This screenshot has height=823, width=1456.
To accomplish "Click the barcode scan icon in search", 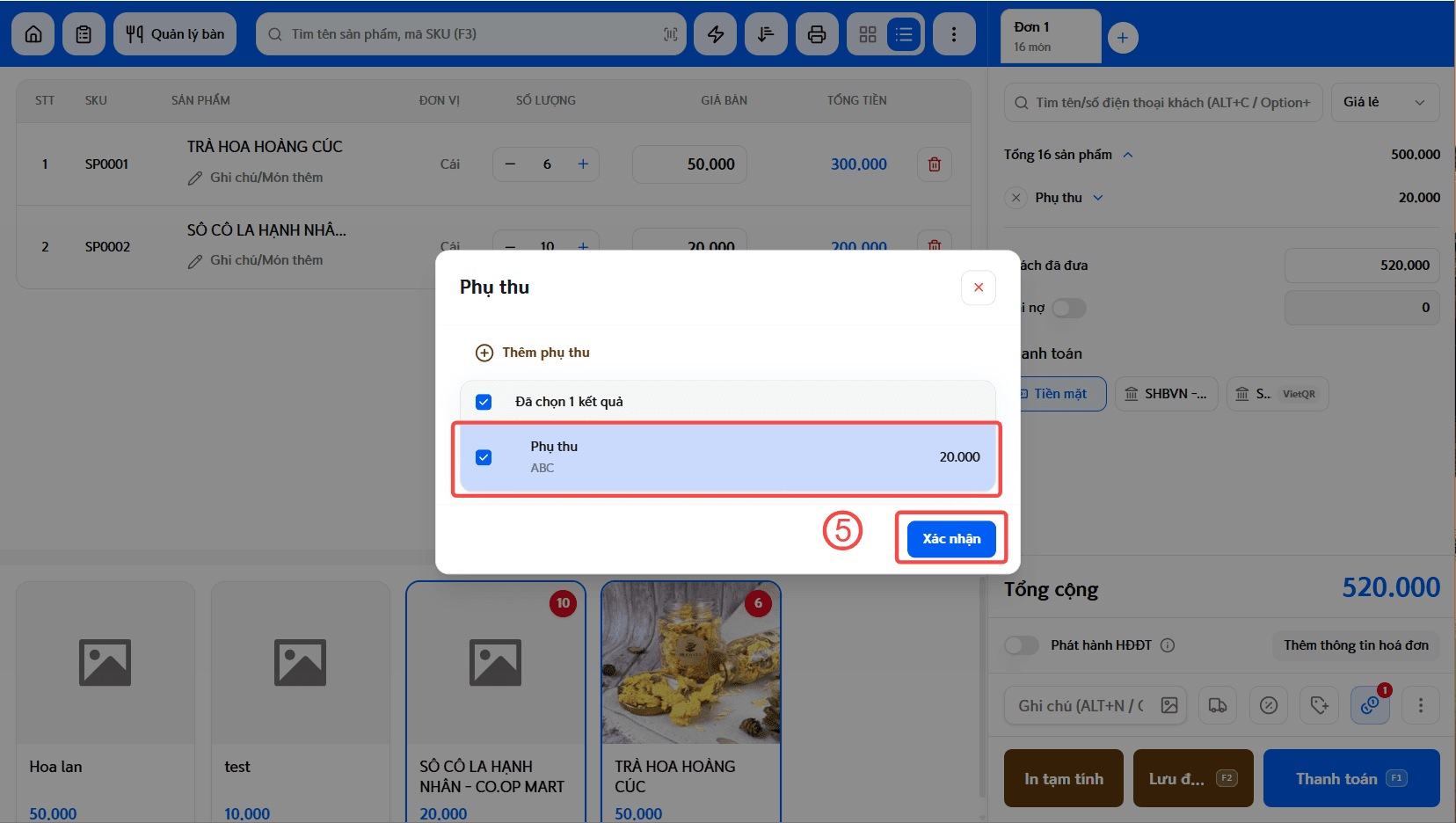I will pyautogui.click(x=670, y=34).
